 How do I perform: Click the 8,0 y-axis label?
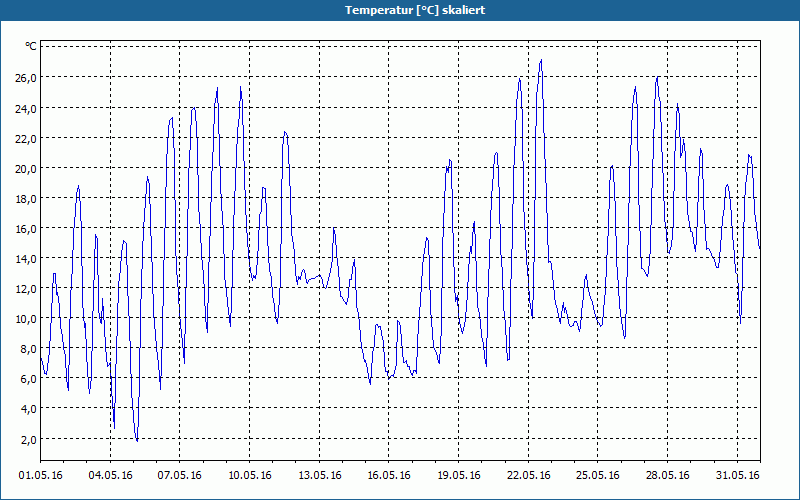(x=28, y=348)
